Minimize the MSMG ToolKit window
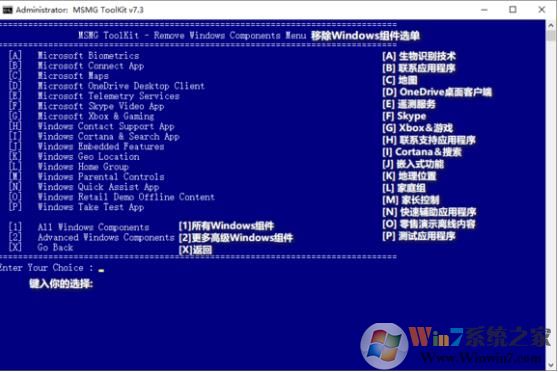This screenshot has width=558, height=372. click(x=484, y=10)
